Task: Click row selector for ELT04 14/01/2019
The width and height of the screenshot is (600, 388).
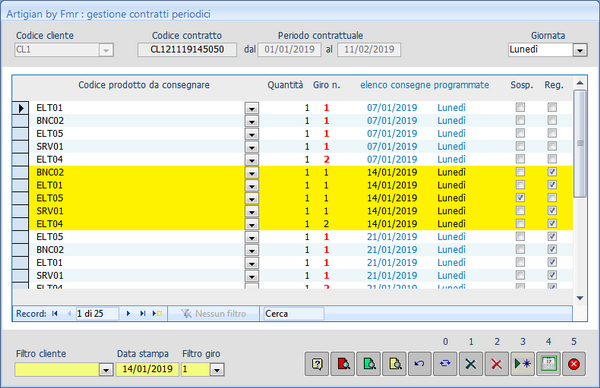Action: tap(21, 224)
